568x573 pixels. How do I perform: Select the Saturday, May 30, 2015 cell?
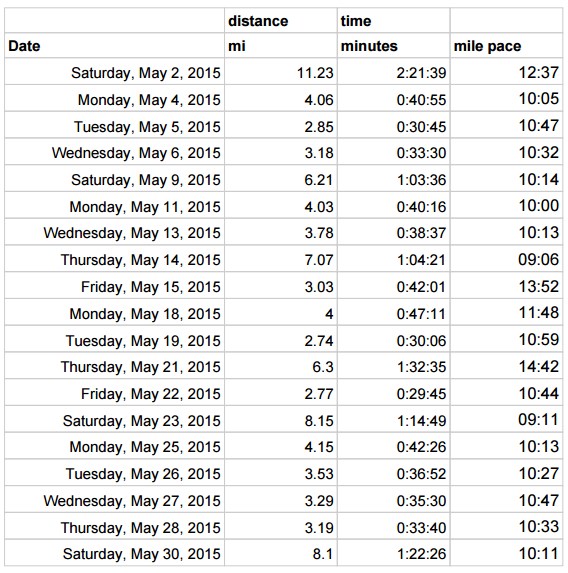pos(114,553)
